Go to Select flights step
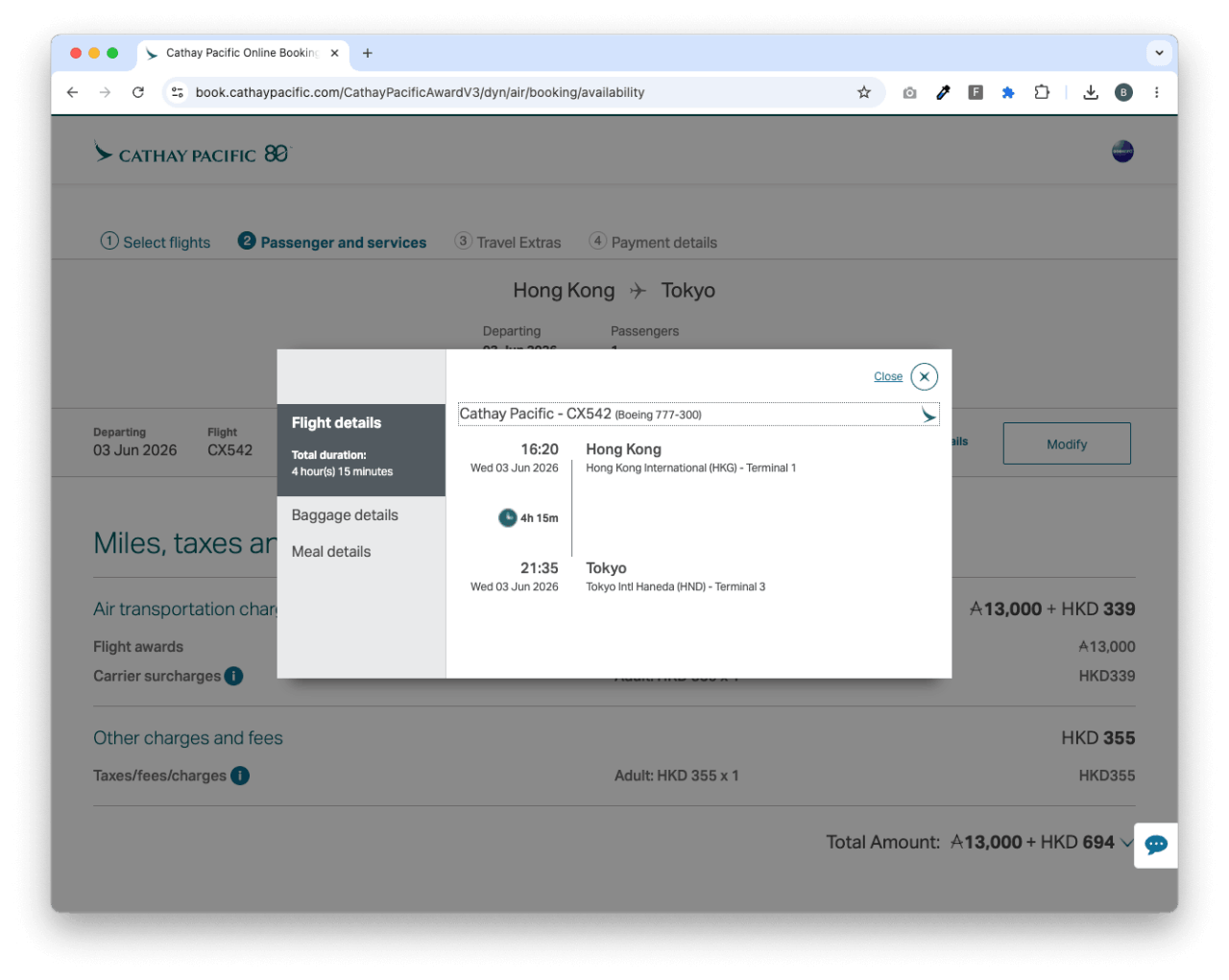This screenshot has height=980, width=1229. coord(156,242)
